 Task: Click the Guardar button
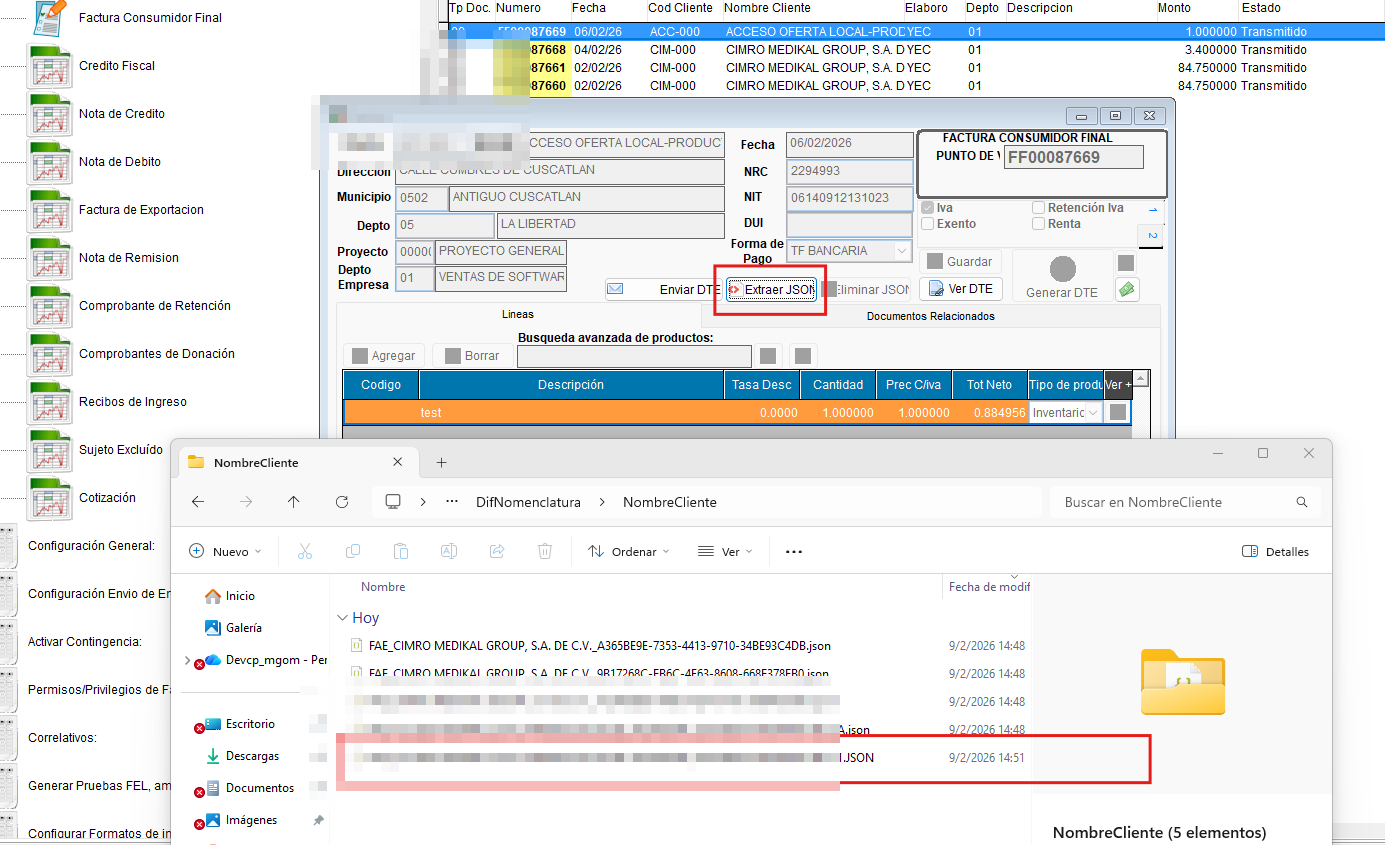tap(961, 261)
